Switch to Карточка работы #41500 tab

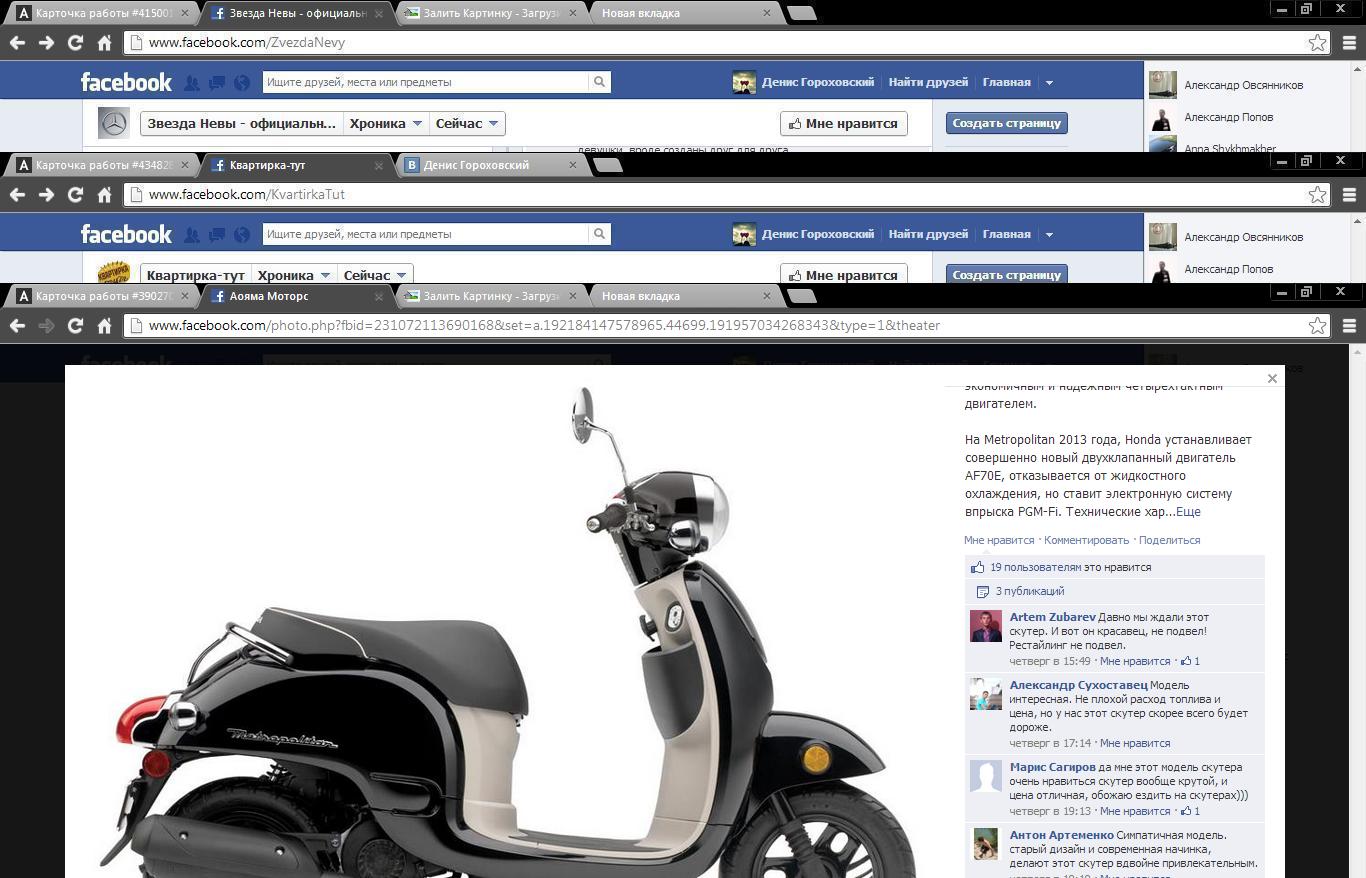pyautogui.click(x=102, y=13)
